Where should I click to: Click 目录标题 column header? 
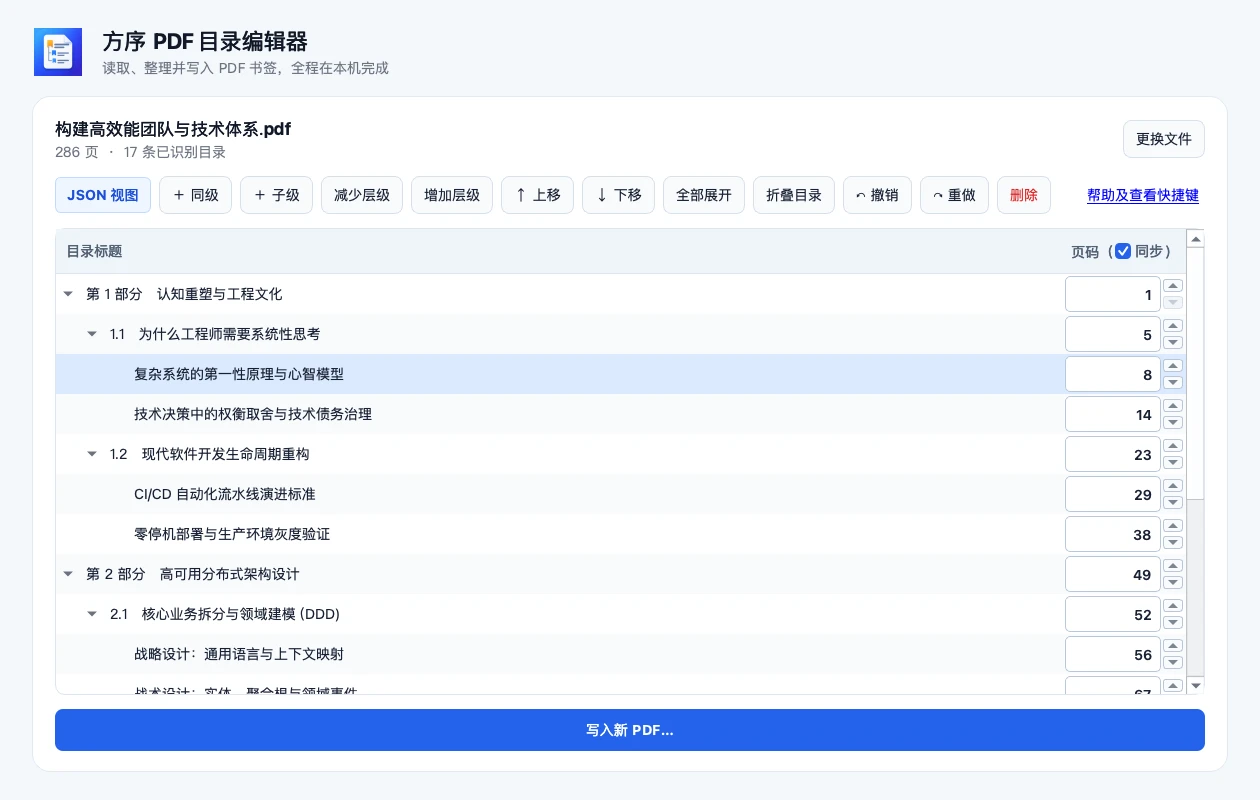pyautogui.click(x=95, y=251)
